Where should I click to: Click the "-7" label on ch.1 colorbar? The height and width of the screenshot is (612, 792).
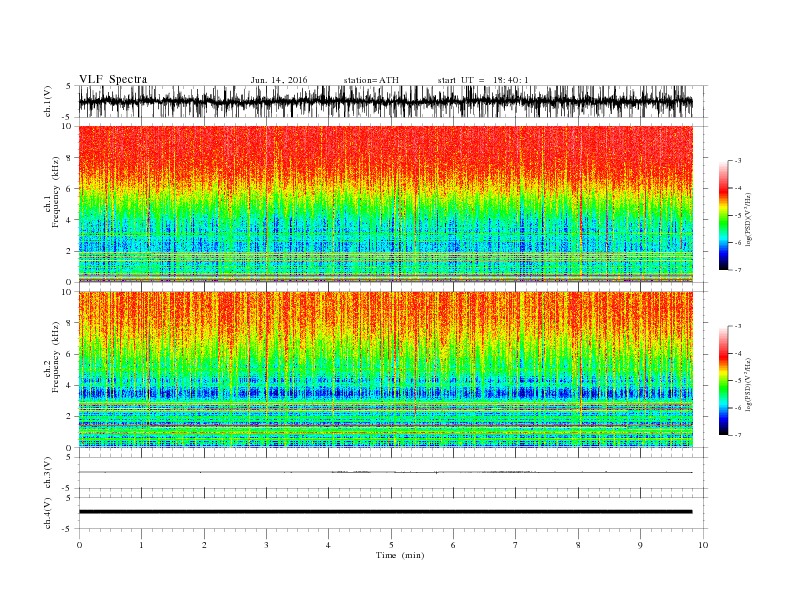737,270
